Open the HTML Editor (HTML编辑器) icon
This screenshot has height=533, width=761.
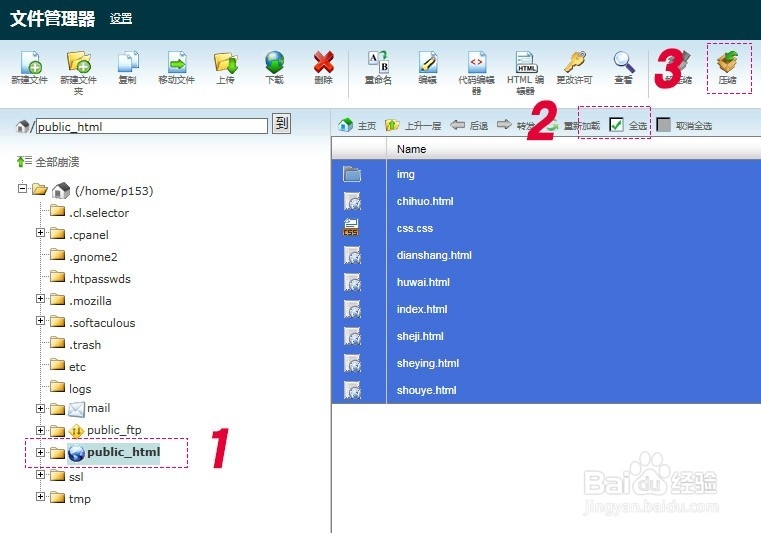tap(526, 63)
